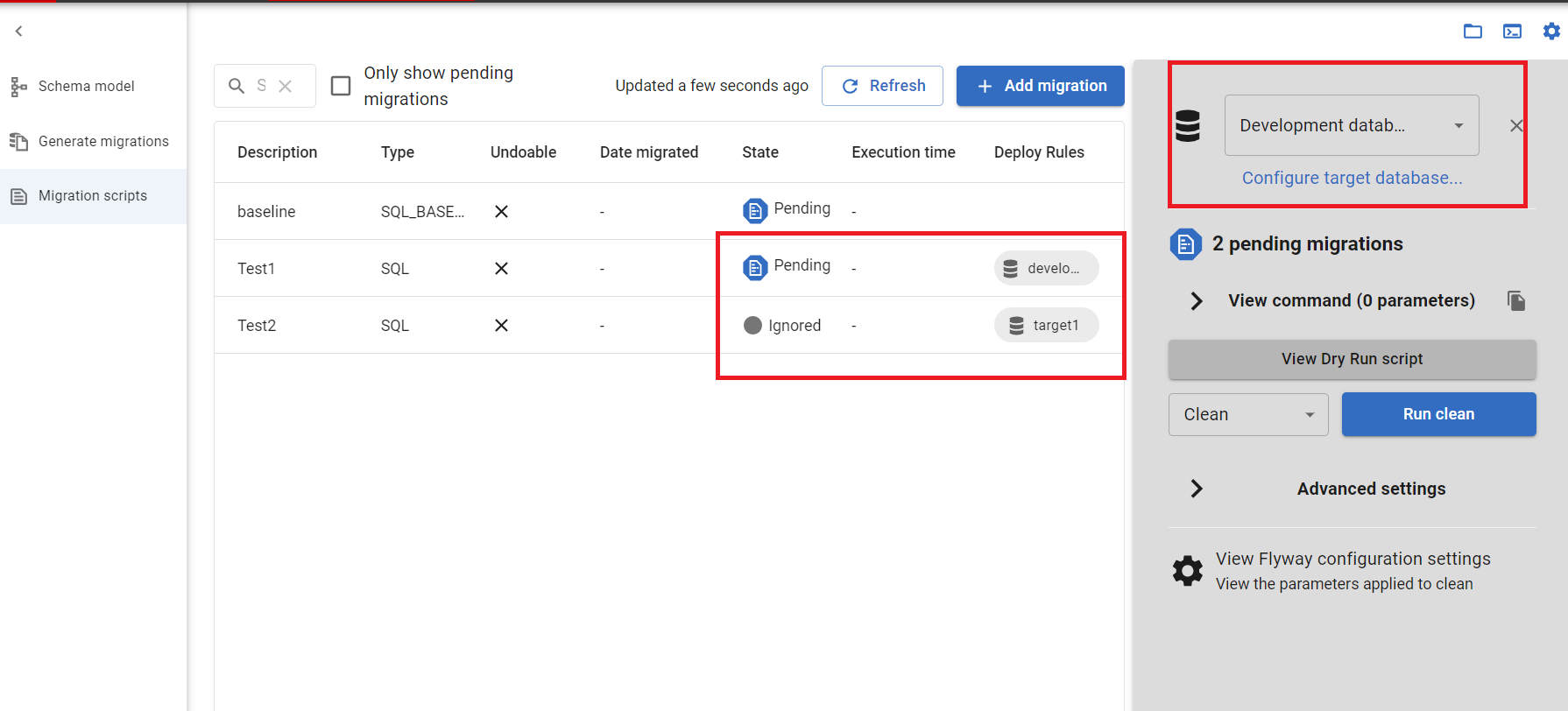Select the target1 deploy rule chip

click(x=1046, y=325)
